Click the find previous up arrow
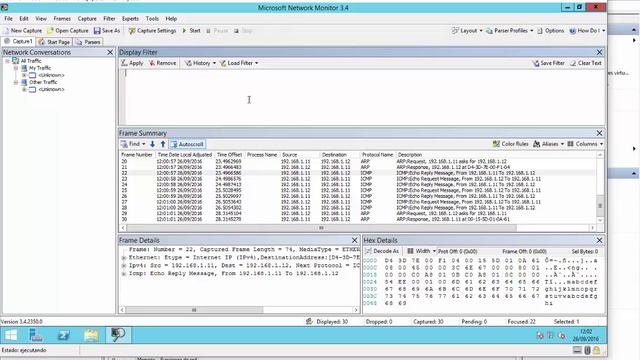Screen dimensions: 640x360 click(163, 144)
